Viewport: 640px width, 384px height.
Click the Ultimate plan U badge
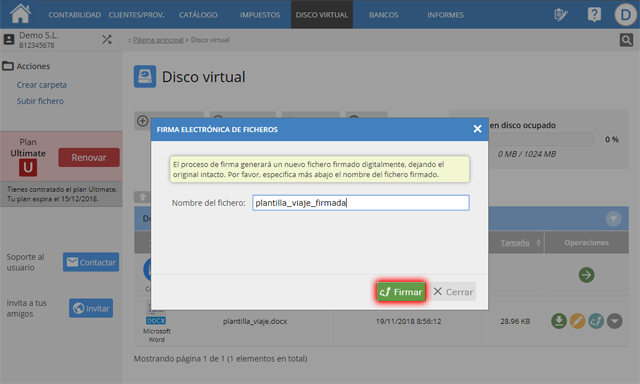click(28, 167)
